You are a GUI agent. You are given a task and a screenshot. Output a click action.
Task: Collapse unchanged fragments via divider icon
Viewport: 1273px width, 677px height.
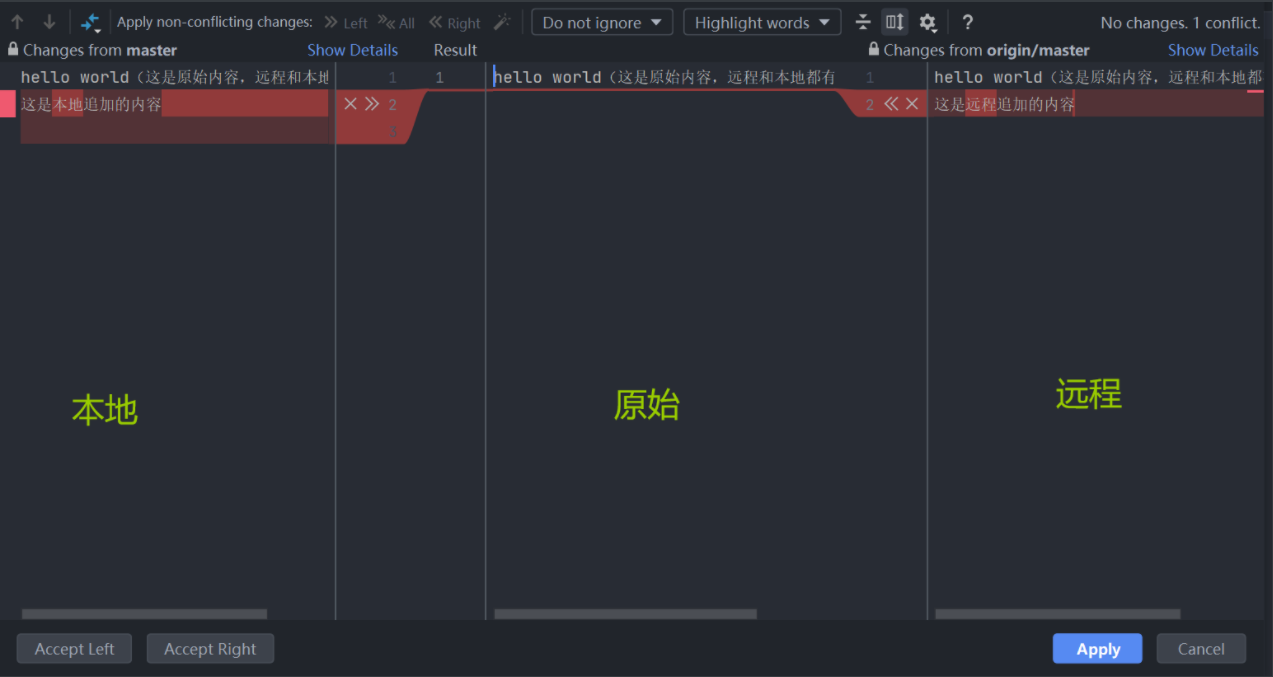point(863,21)
